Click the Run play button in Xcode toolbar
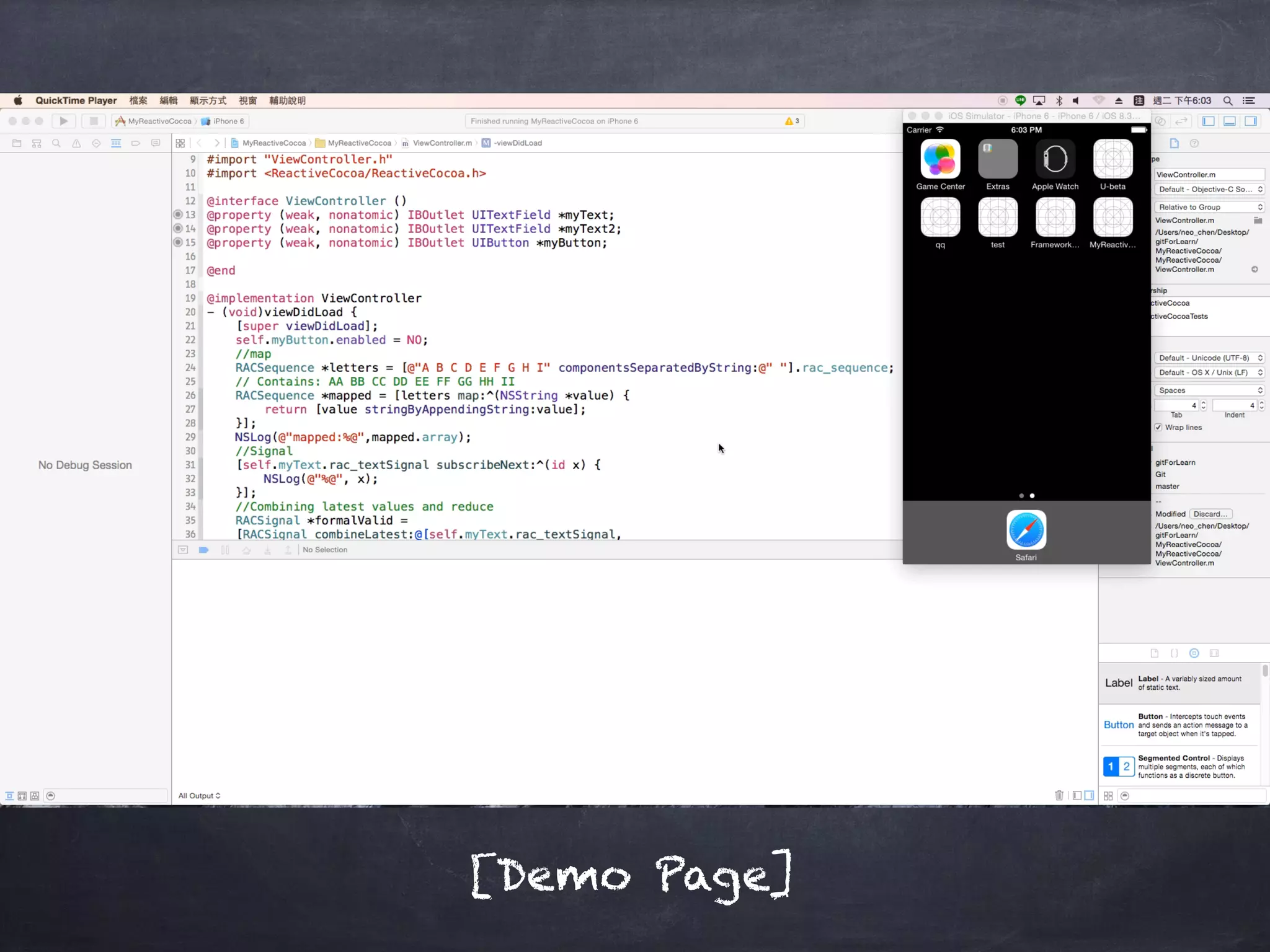Viewport: 1270px width, 952px height. 63,121
